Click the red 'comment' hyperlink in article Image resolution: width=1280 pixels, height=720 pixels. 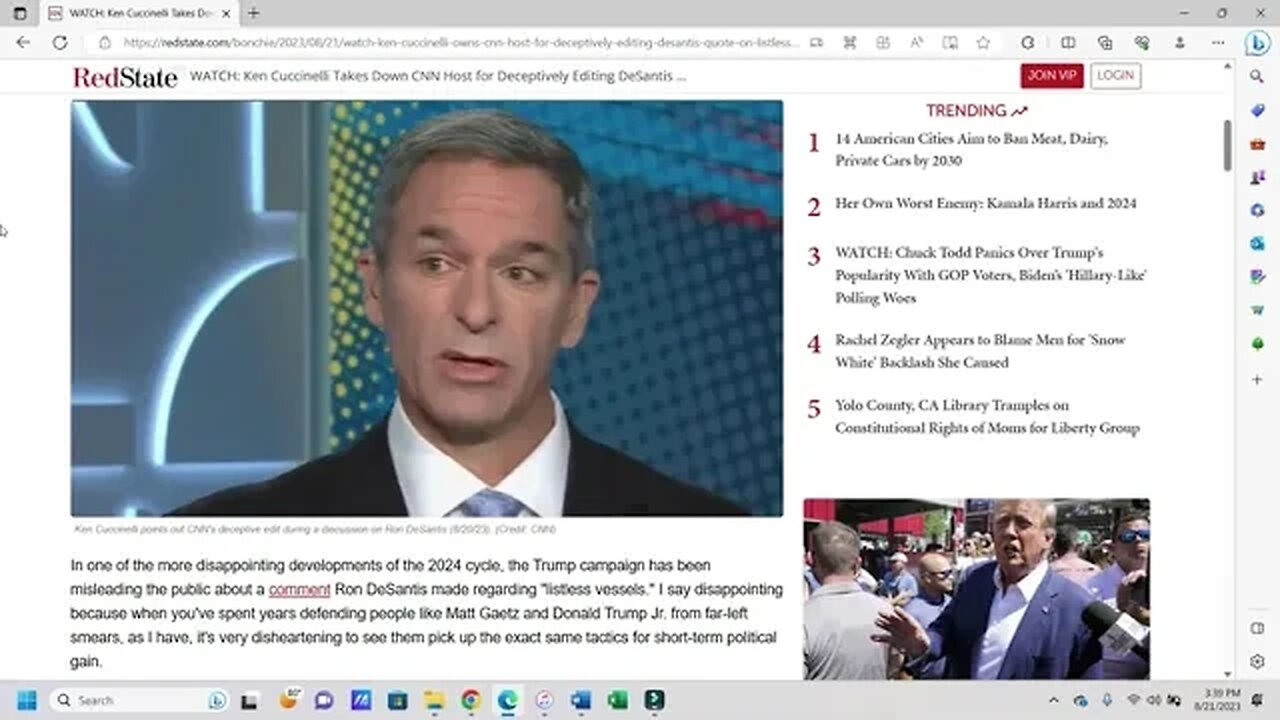click(299, 590)
